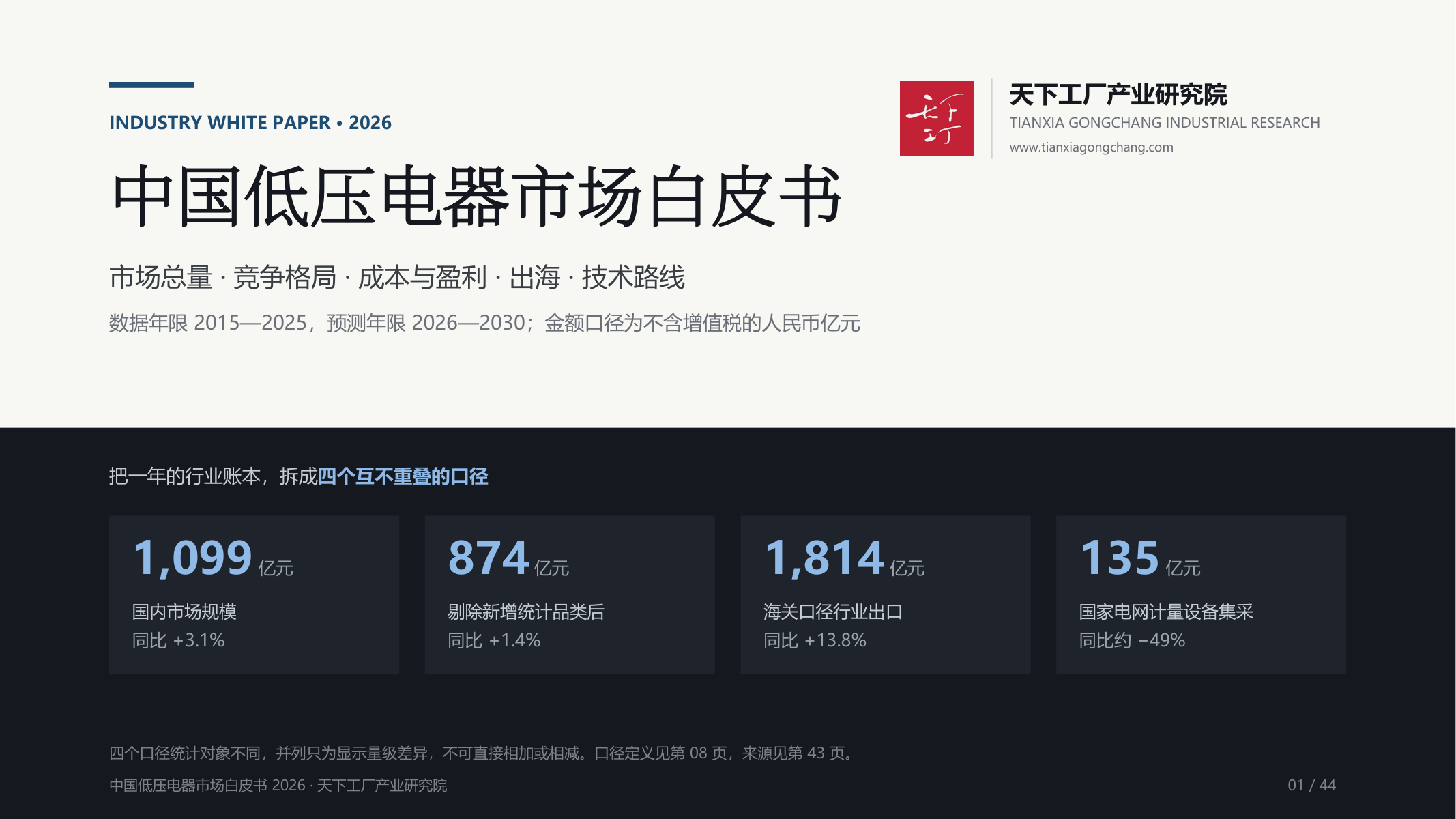The image size is (1456, 819).
Task: Click the footer text 中国低压电器市场白皮书 2026
Action: pos(207,786)
